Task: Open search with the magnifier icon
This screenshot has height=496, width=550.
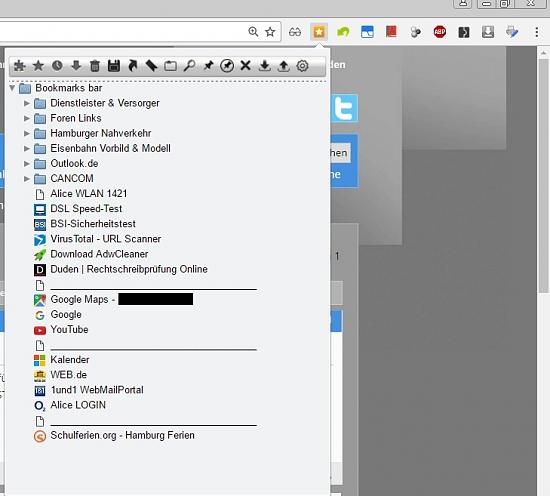Action: click(x=189, y=66)
